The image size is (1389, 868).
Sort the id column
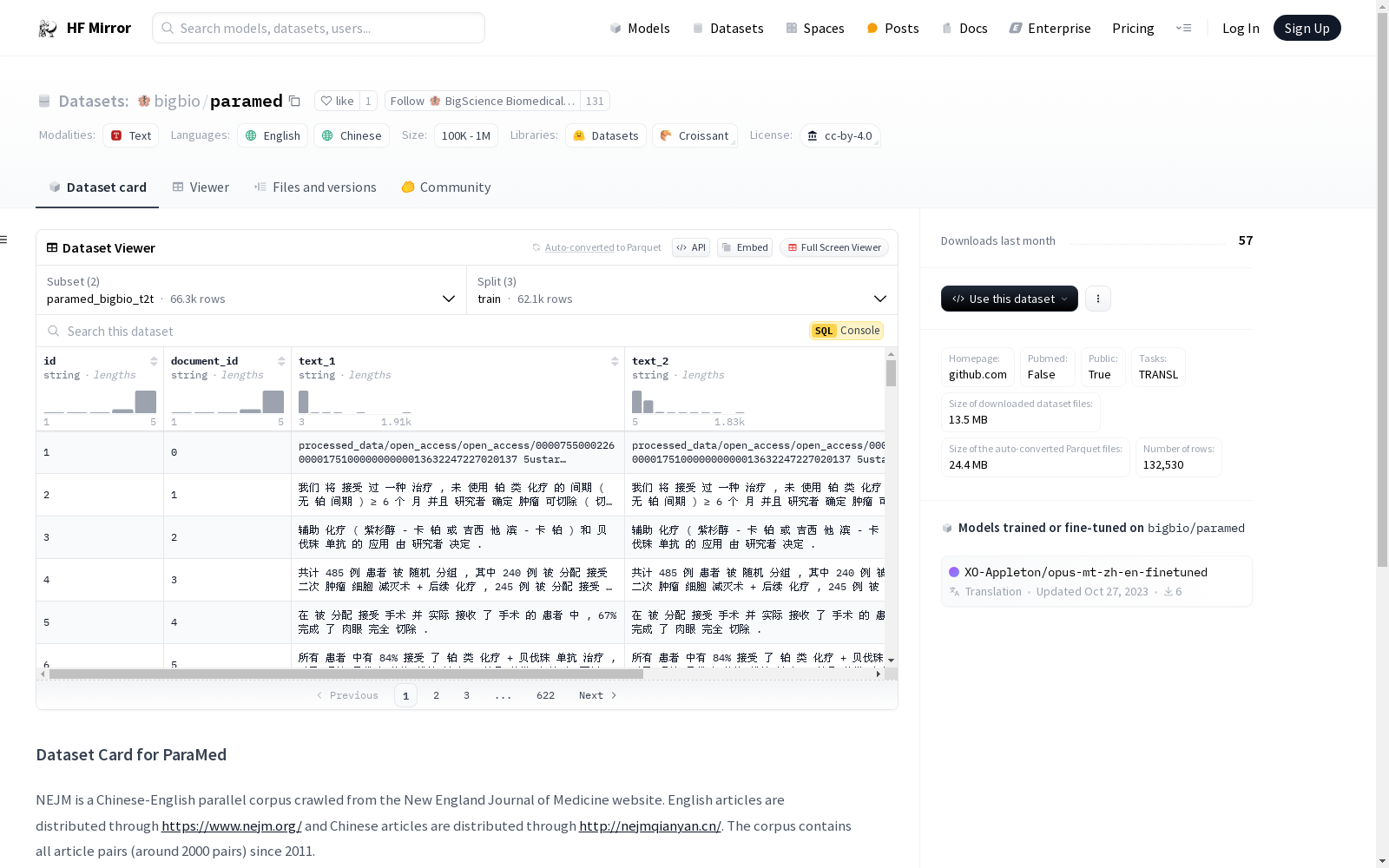[154, 361]
